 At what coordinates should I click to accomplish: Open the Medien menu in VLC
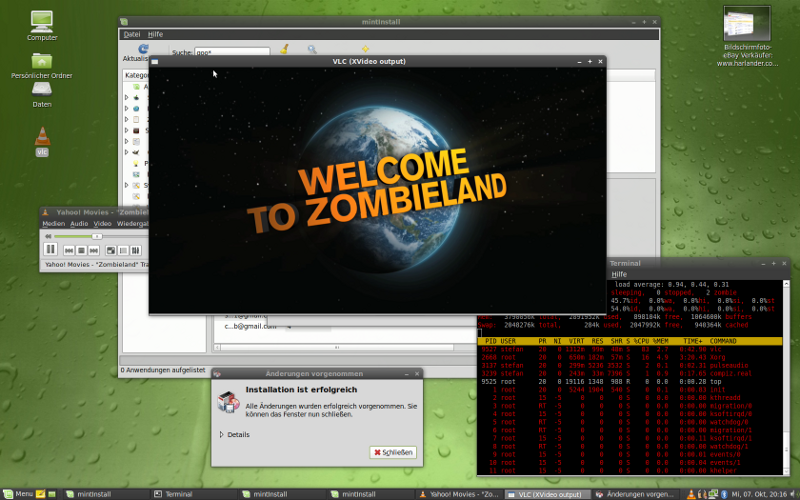click(54, 223)
